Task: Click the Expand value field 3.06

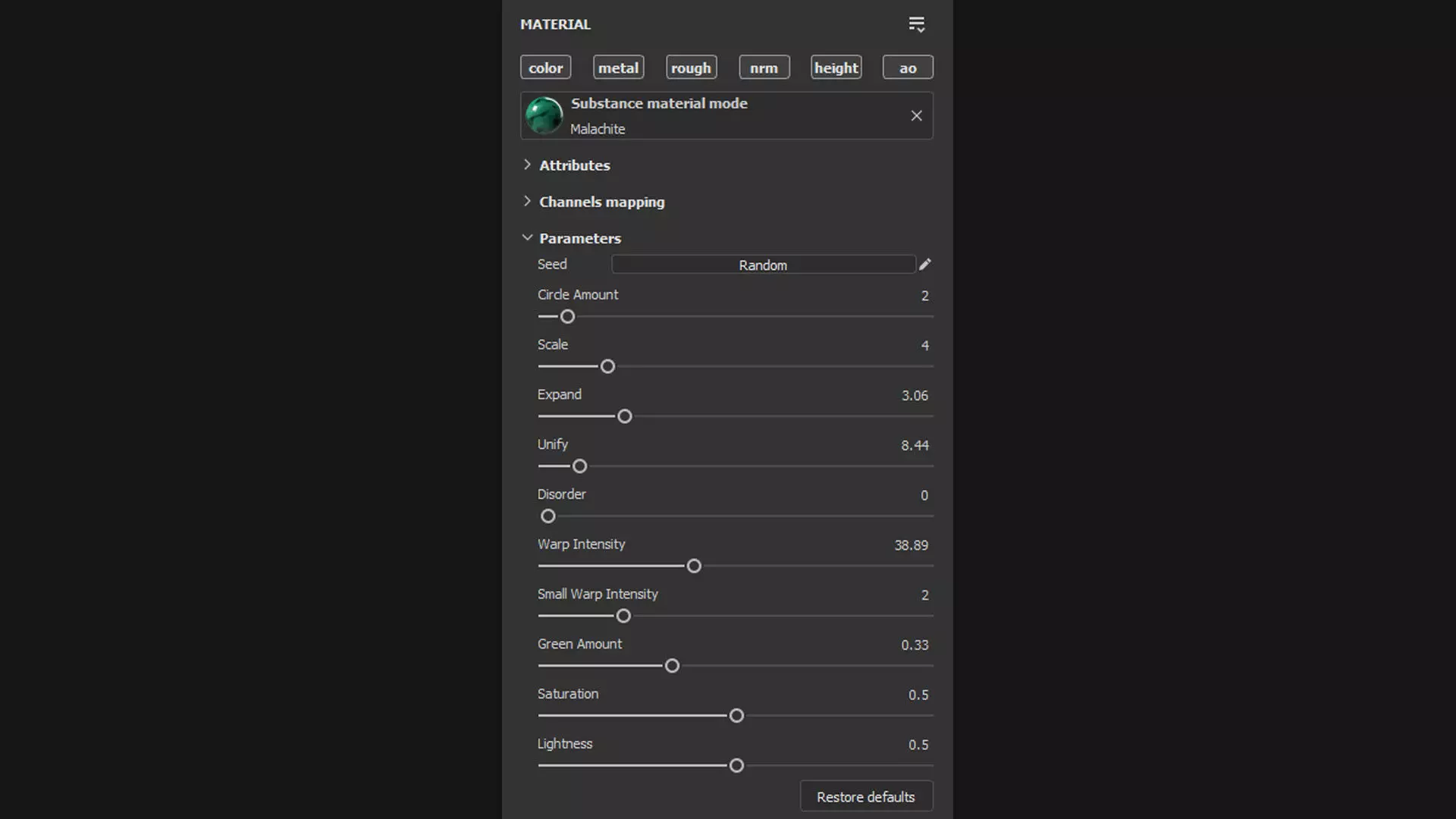Action: [914, 395]
